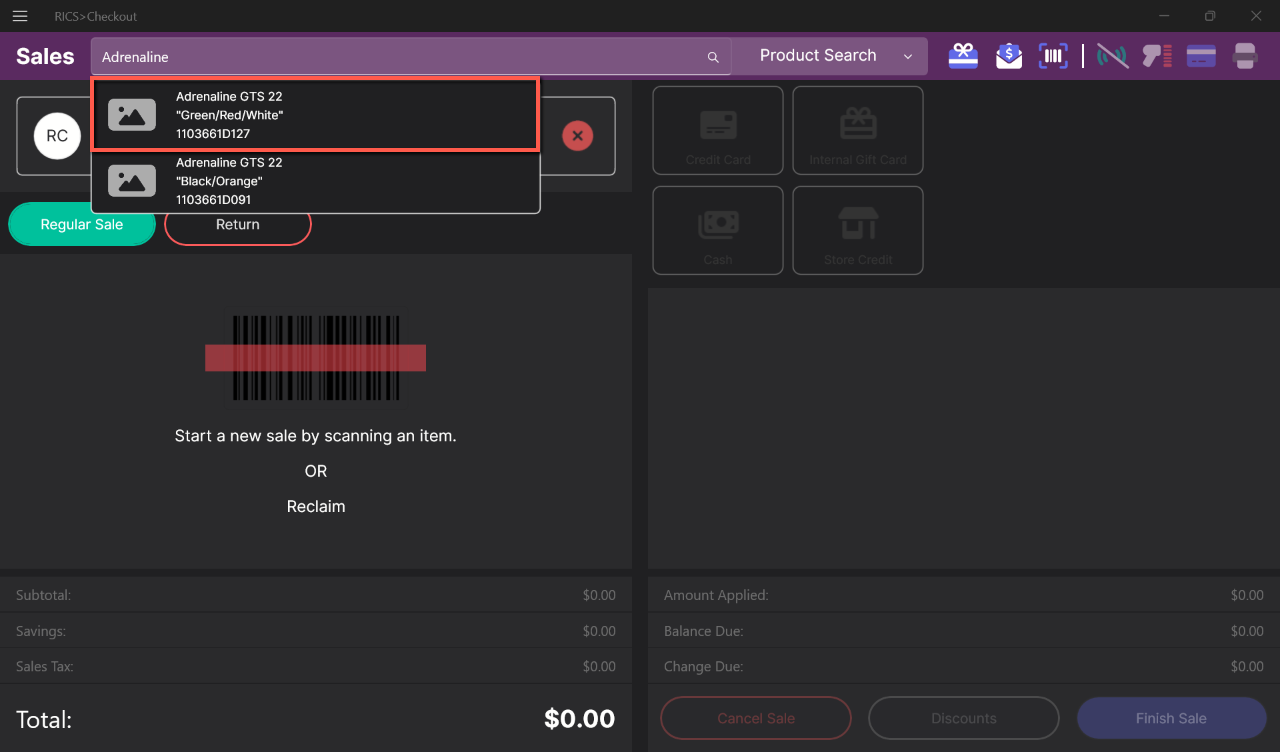The width and height of the screenshot is (1280, 752).
Task: Select Regular Sale mode
Action: point(82,225)
